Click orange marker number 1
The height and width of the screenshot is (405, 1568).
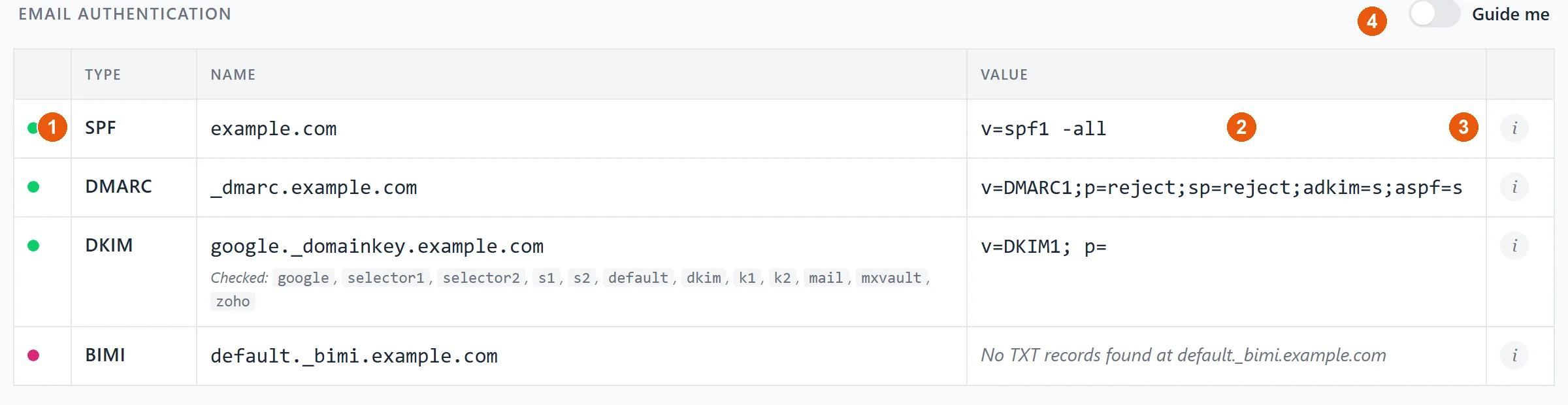coord(52,127)
